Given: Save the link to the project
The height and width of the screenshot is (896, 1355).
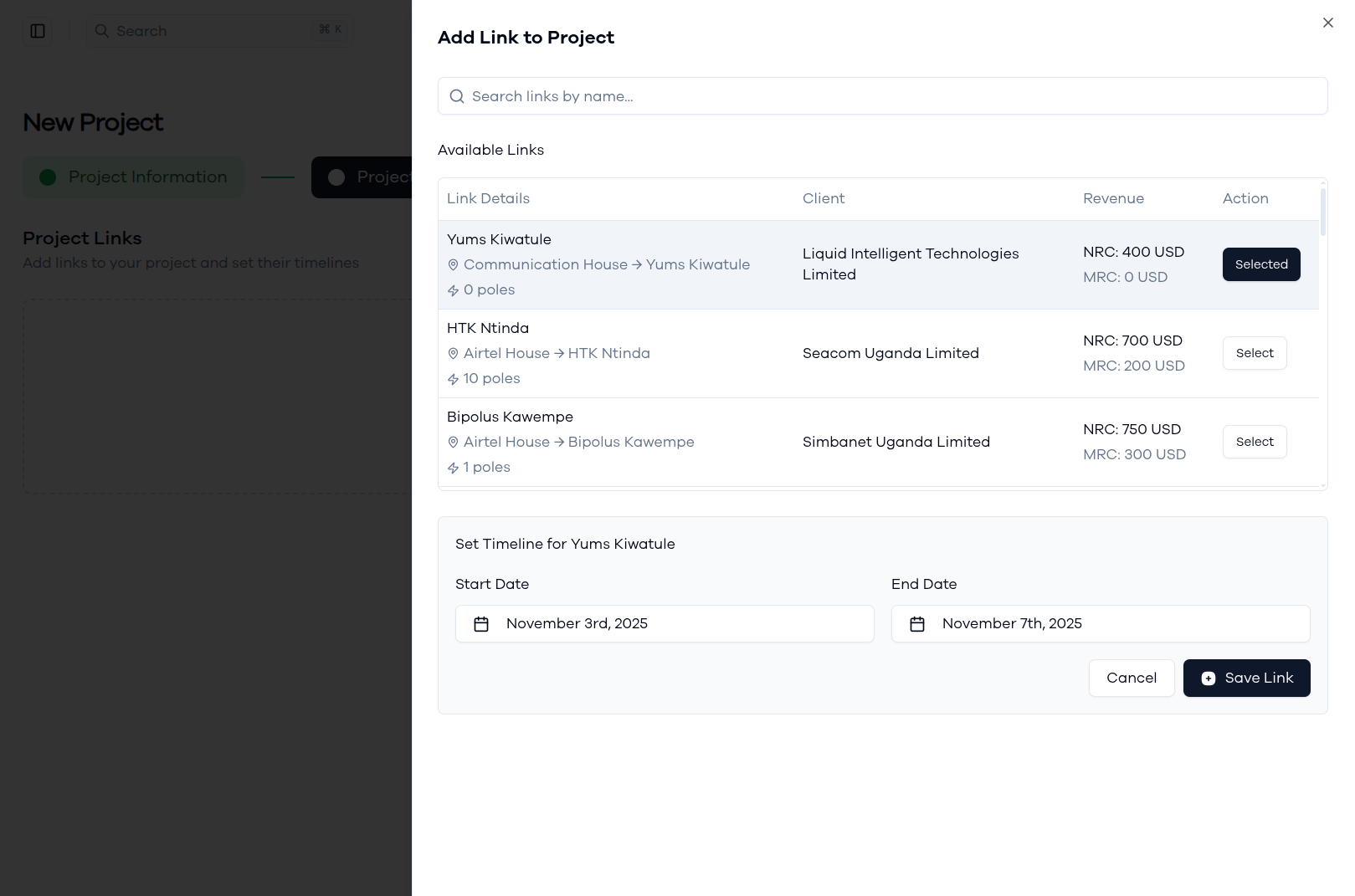Looking at the screenshot, I should coord(1247,678).
